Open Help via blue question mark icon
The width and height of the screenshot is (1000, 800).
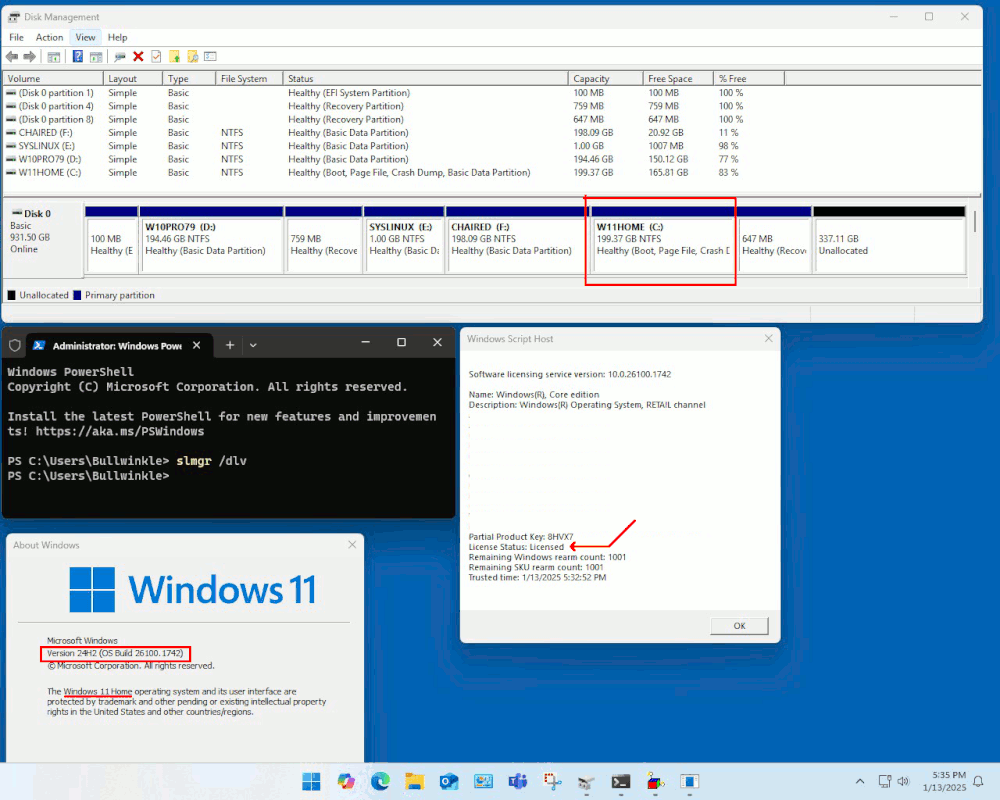point(77,57)
